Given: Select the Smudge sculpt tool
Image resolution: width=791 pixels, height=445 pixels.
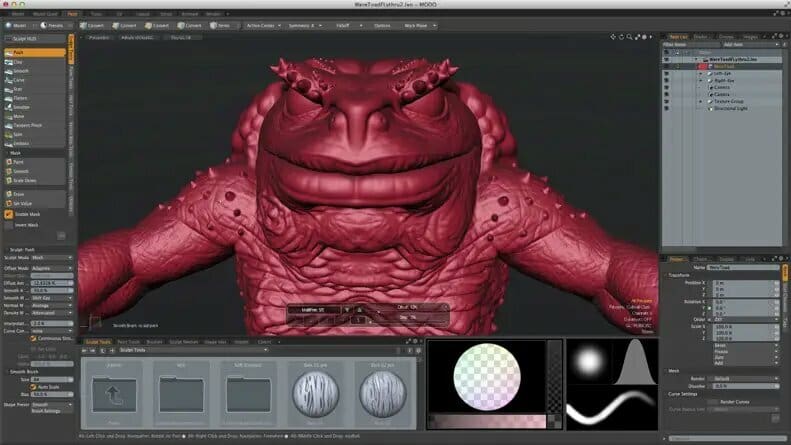Looking at the screenshot, I should tap(34, 107).
